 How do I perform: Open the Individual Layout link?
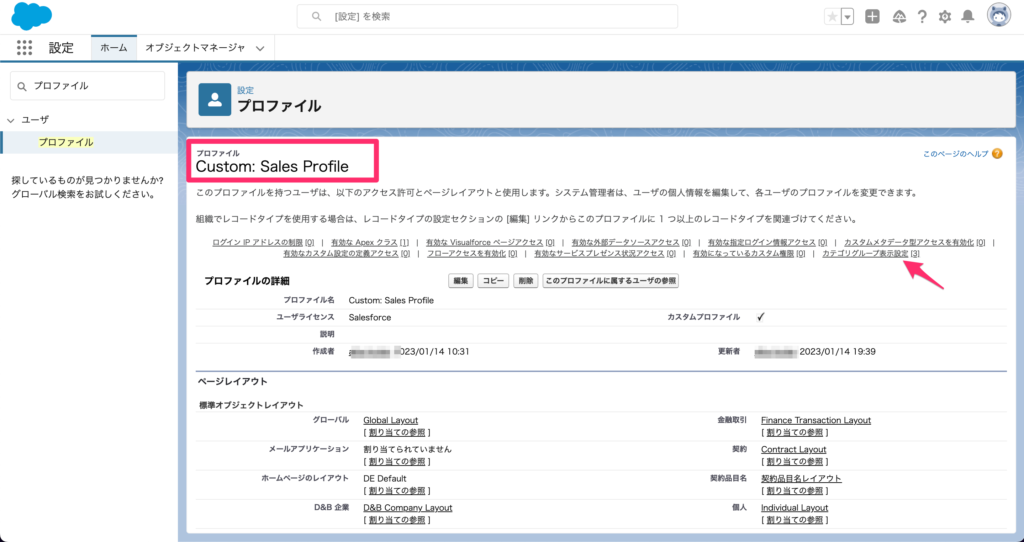pos(794,507)
